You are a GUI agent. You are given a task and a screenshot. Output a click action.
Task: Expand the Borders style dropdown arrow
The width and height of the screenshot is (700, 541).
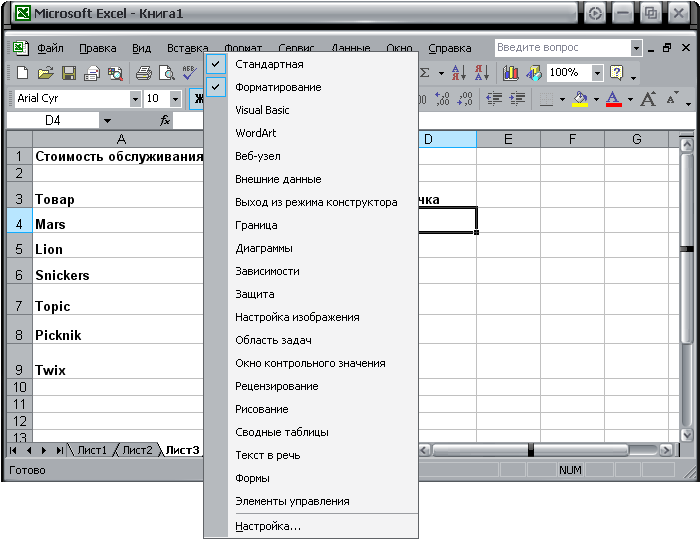pos(562,99)
